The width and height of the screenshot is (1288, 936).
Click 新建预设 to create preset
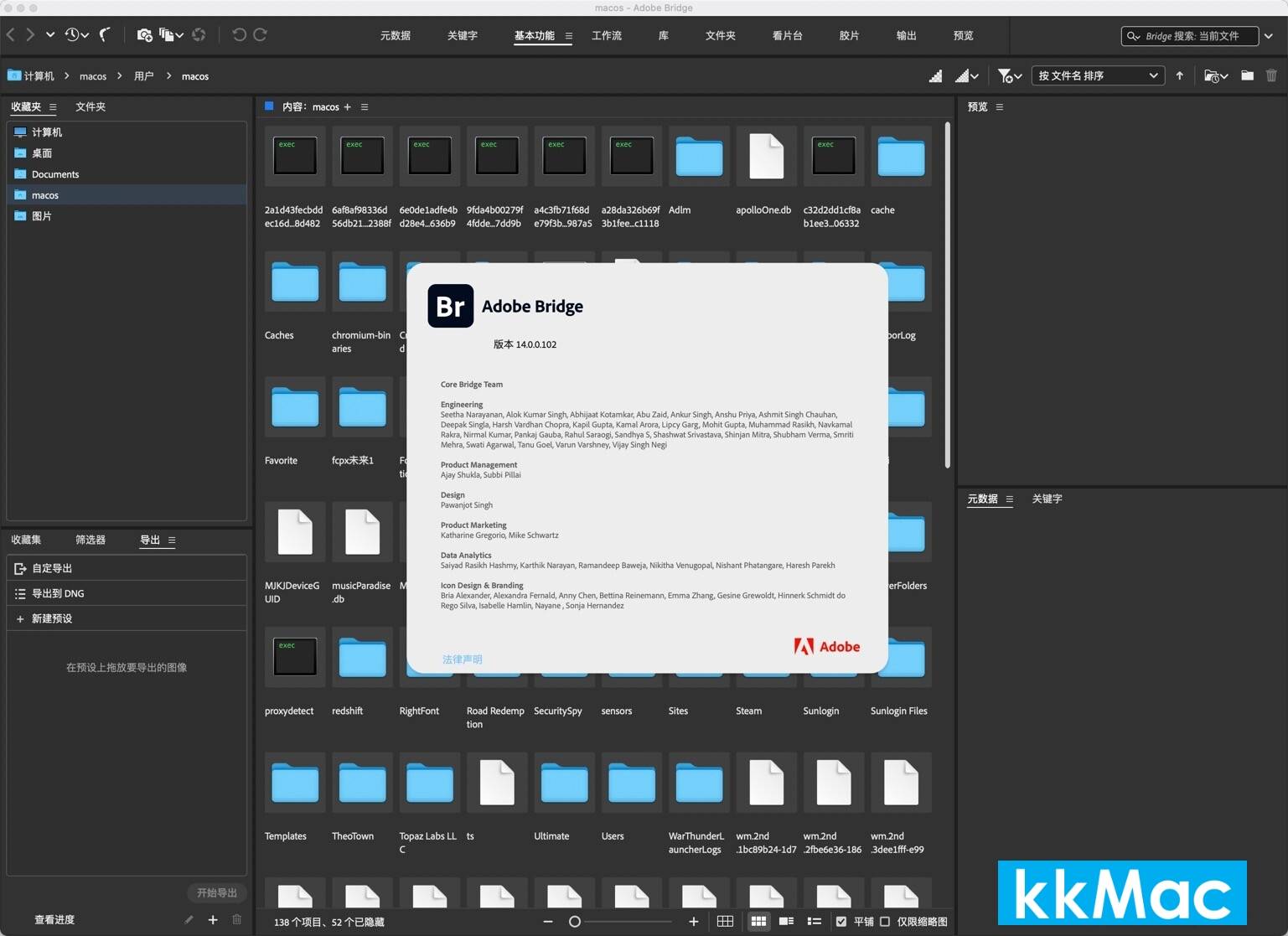click(127, 618)
